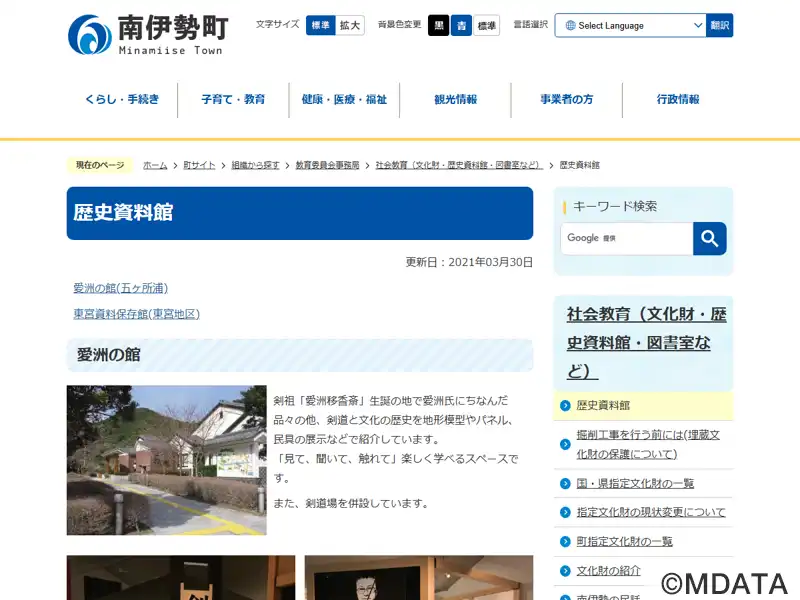Jump to 愛洲の館(五ヶ所浦) anchor link
Image resolution: width=800 pixels, height=600 pixels.
120,288
